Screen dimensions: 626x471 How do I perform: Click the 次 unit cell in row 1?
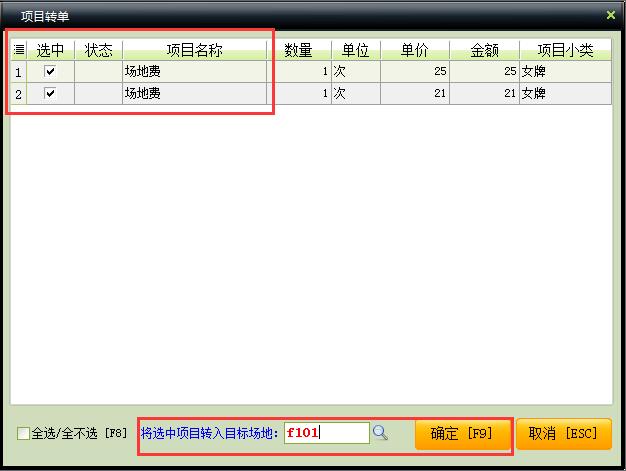356,71
